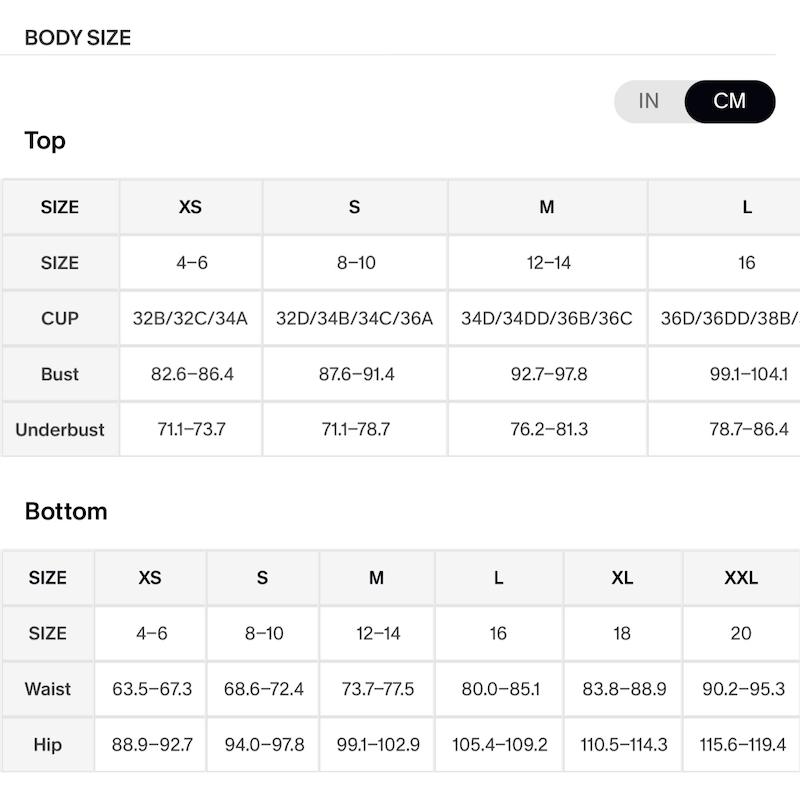Click the 92.7–97.8 bust value
The width and height of the screenshot is (800, 800).
(549, 374)
